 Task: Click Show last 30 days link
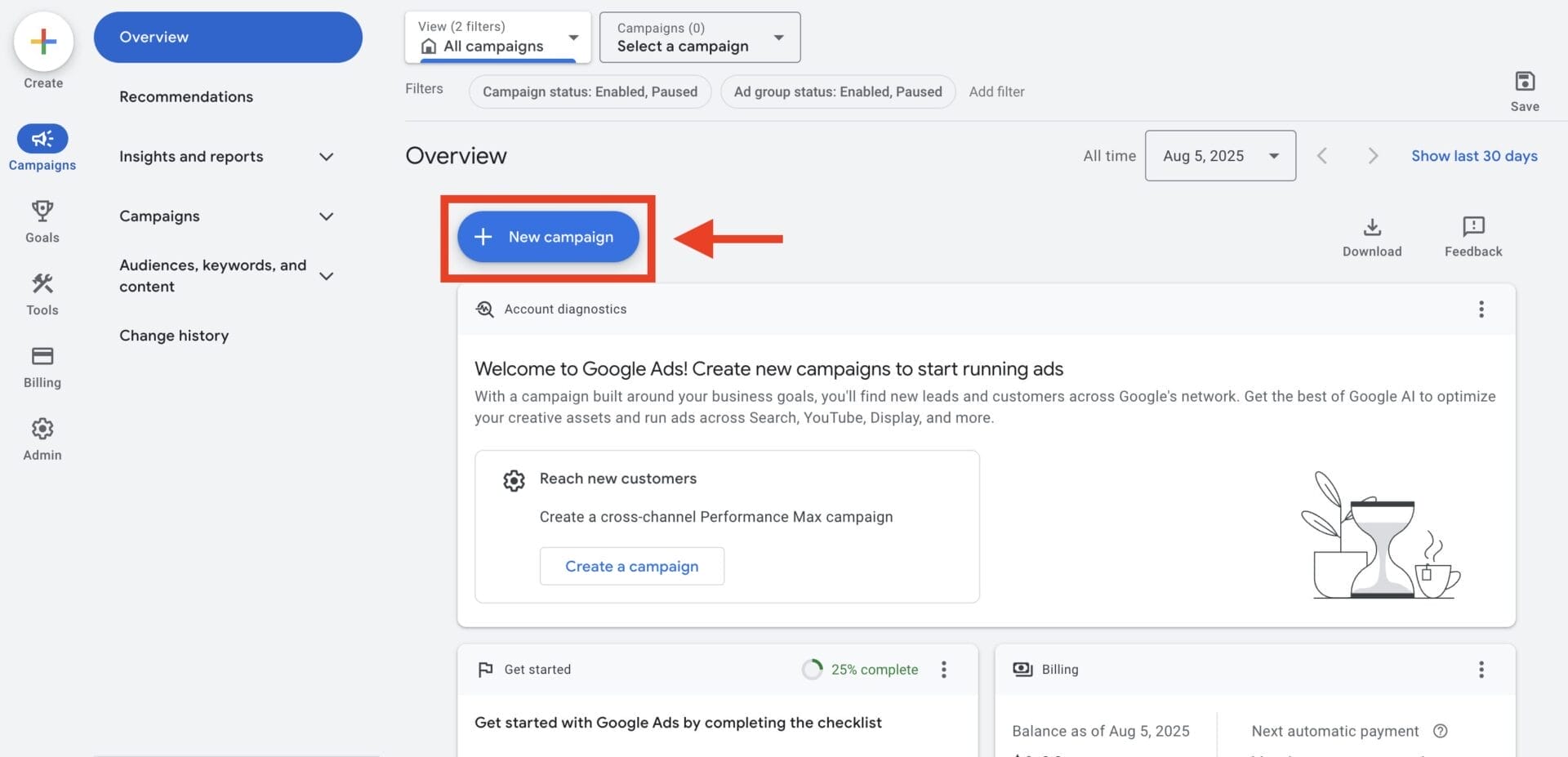(1474, 155)
